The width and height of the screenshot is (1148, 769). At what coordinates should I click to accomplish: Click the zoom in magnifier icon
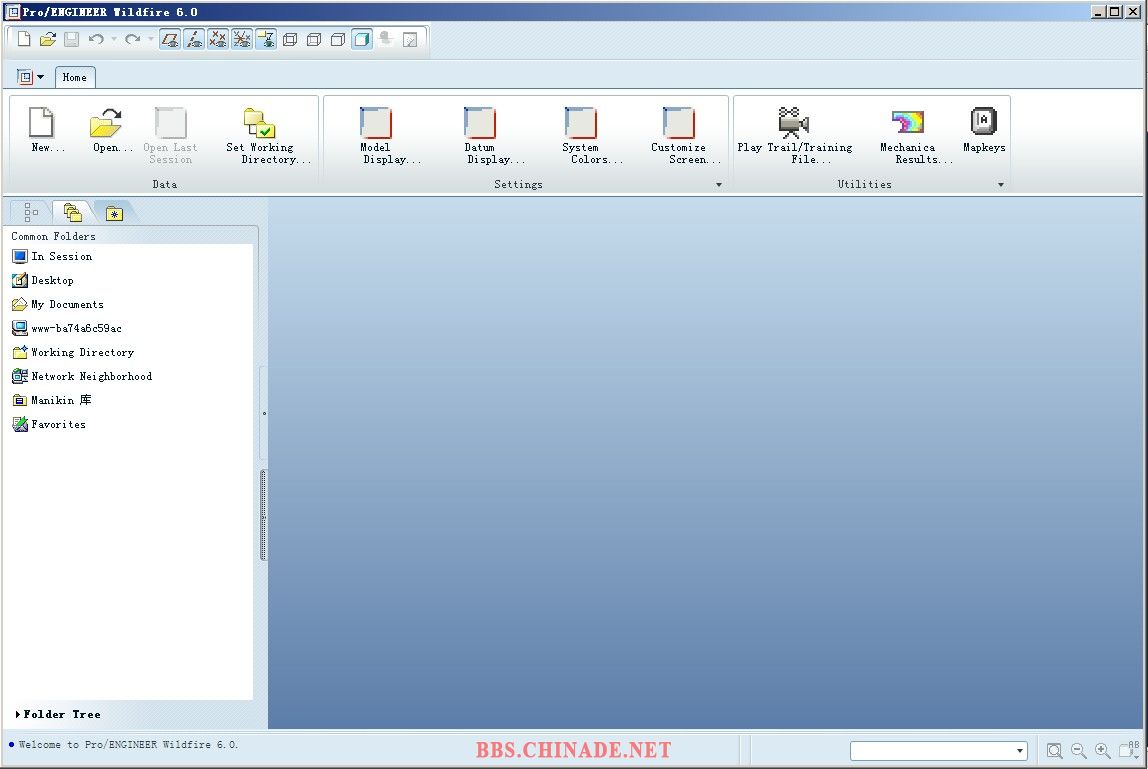(1103, 751)
